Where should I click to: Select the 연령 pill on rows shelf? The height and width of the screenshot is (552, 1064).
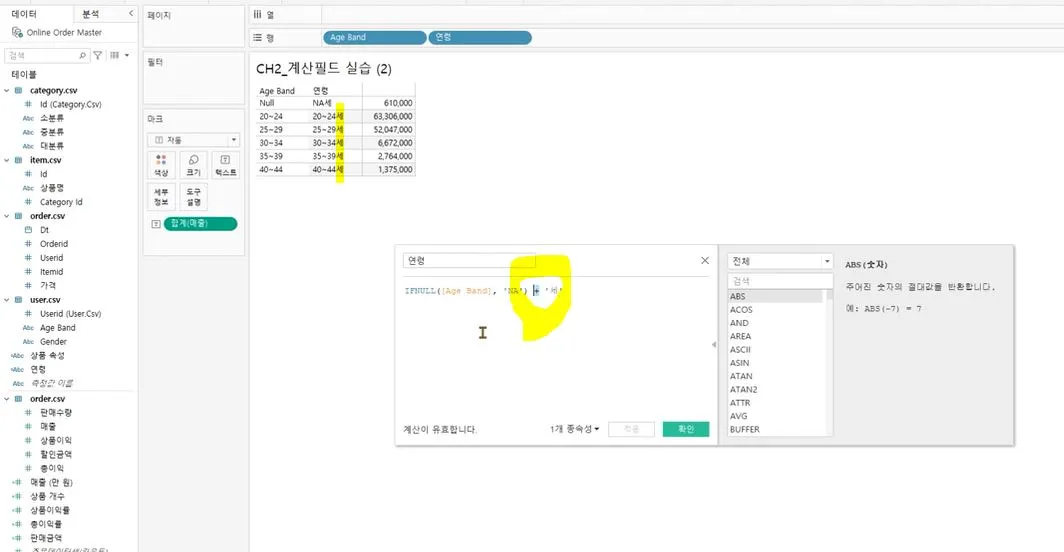click(x=480, y=37)
